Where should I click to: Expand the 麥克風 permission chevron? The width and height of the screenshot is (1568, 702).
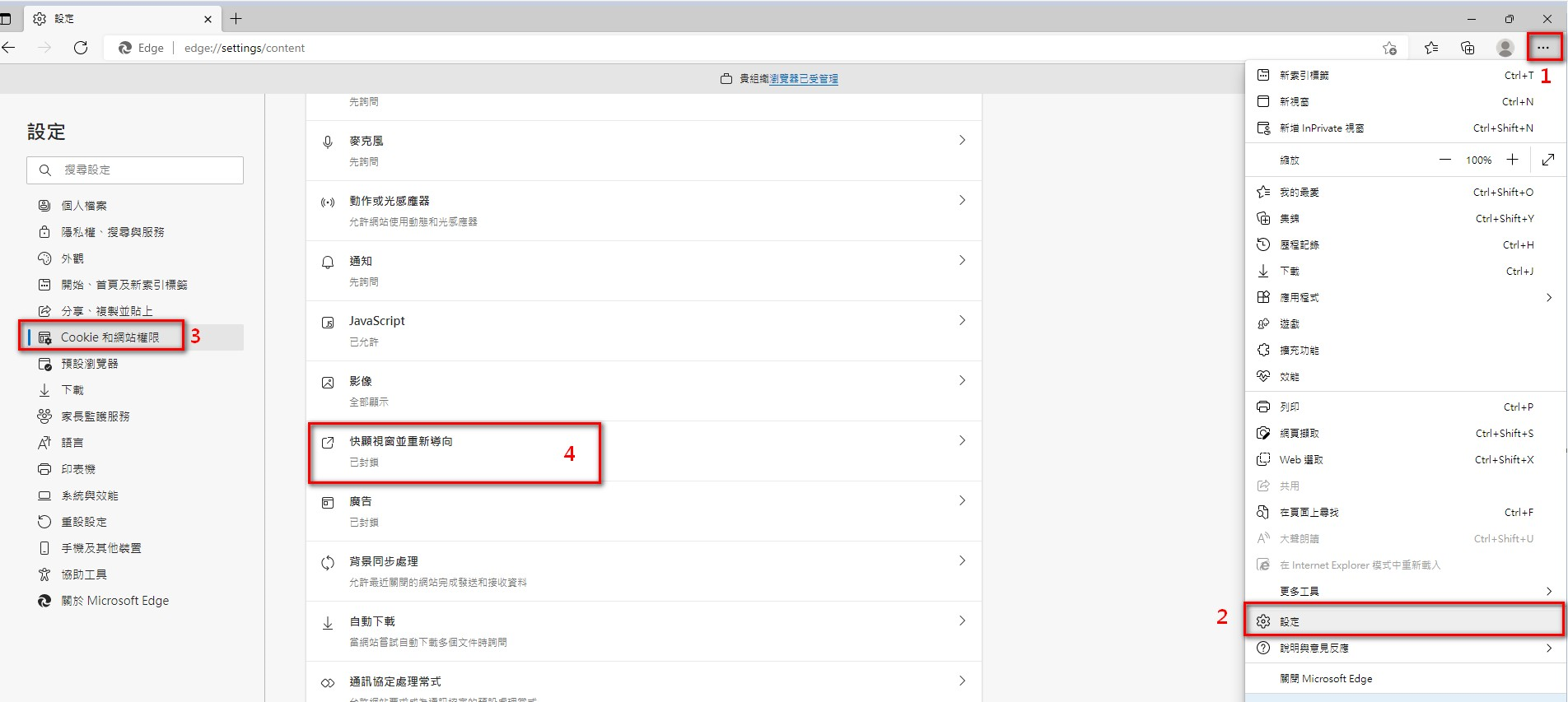click(962, 141)
